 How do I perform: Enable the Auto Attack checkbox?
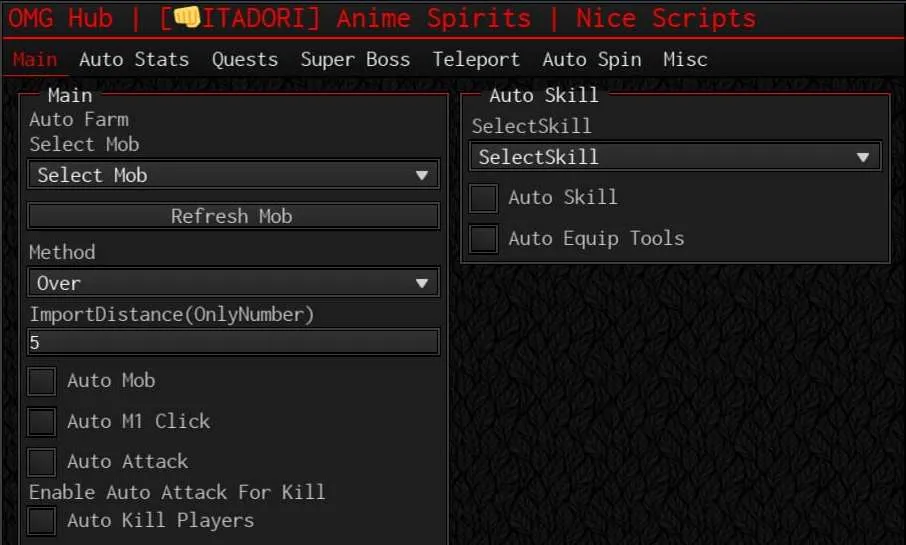[42, 462]
